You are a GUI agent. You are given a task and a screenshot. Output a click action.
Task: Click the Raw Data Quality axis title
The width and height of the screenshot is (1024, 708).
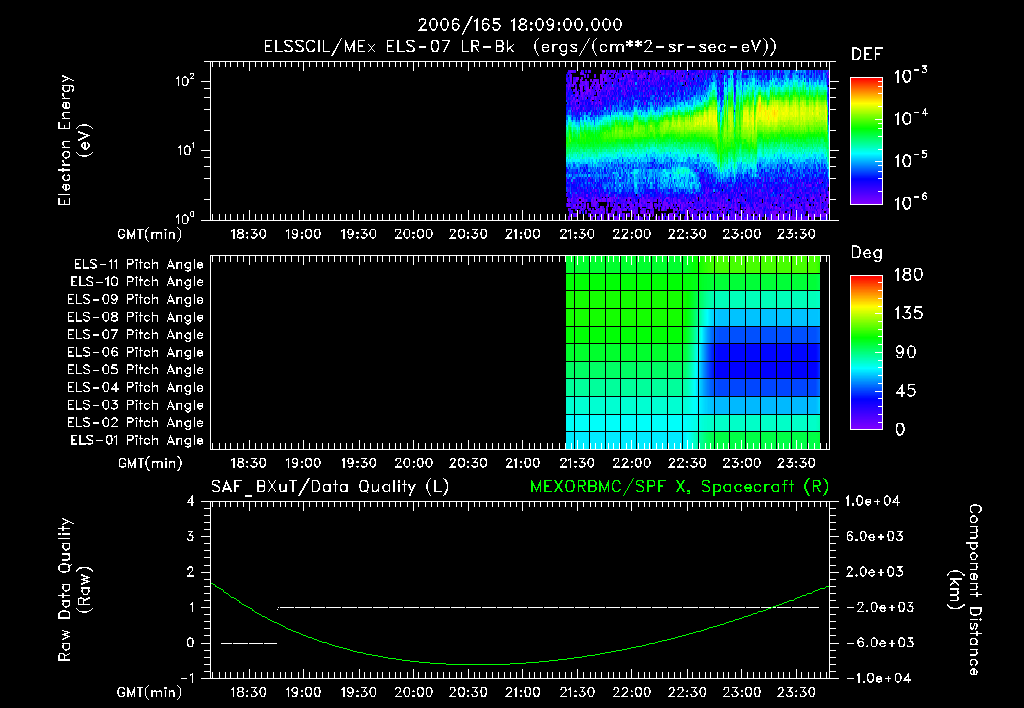click(74, 590)
